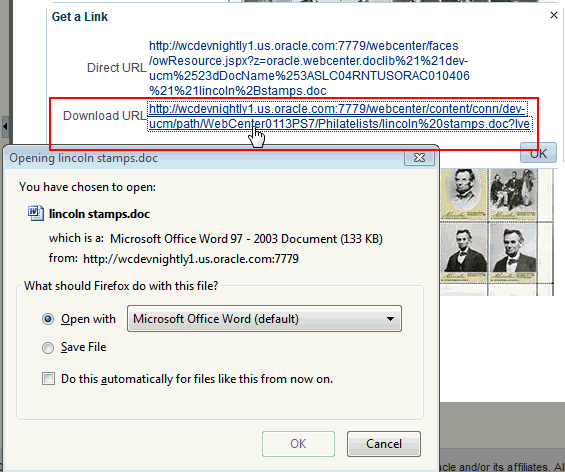This screenshot has height=472, width=565.
Task: Close the Opening lincoln stamps.doc dialog
Action: tap(419, 157)
